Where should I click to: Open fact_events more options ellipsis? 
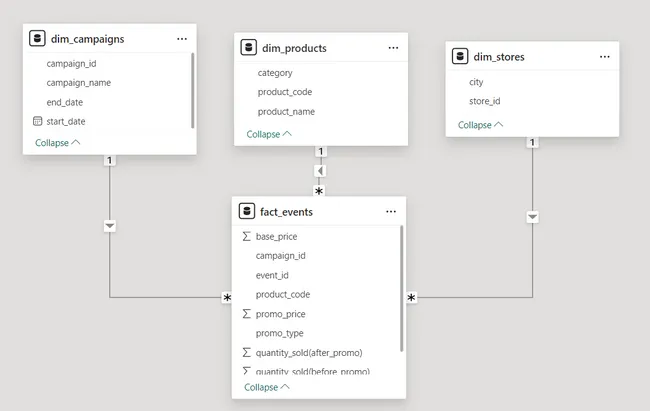pos(391,212)
